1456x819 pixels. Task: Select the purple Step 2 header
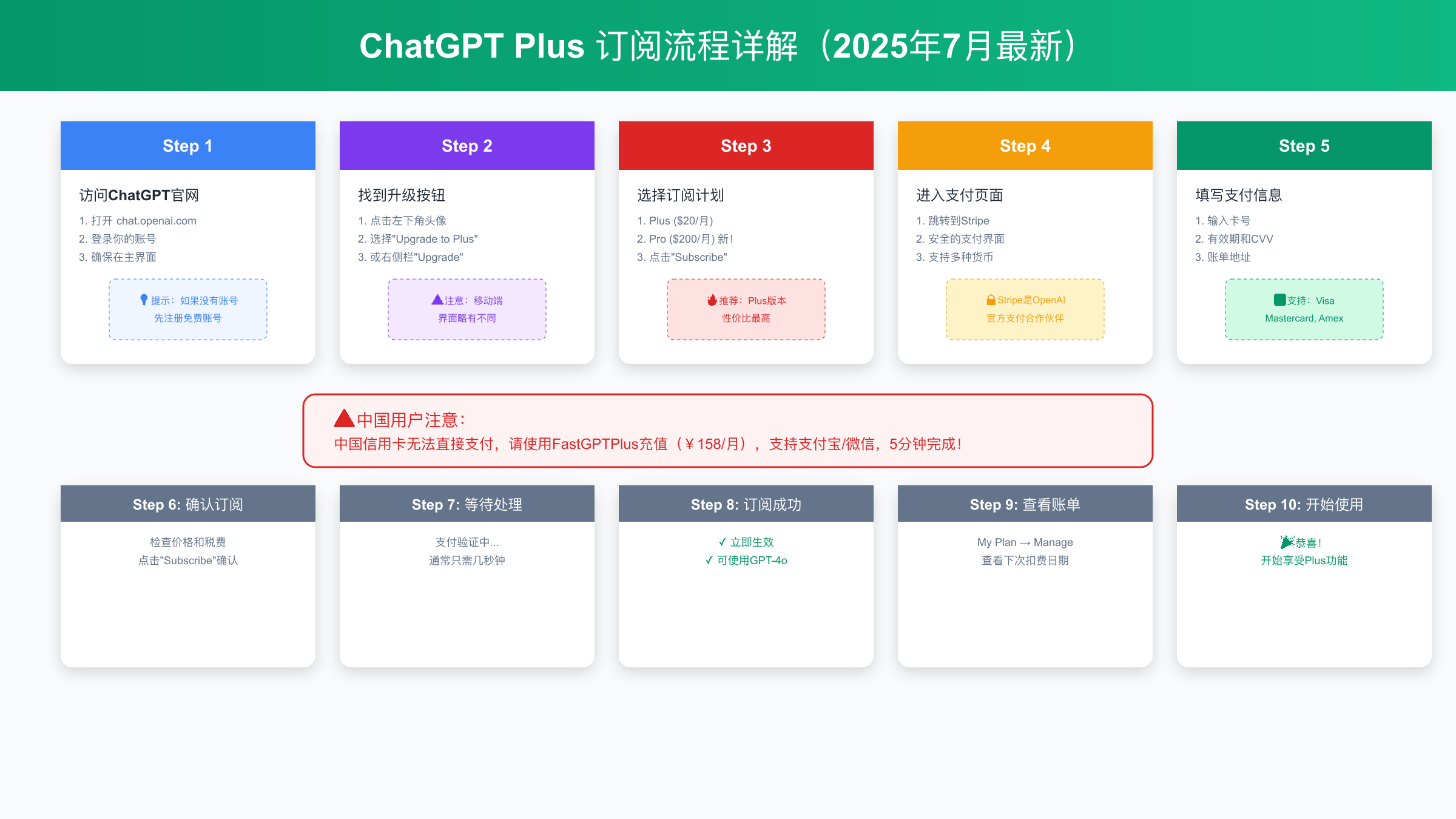click(x=467, y=146)
